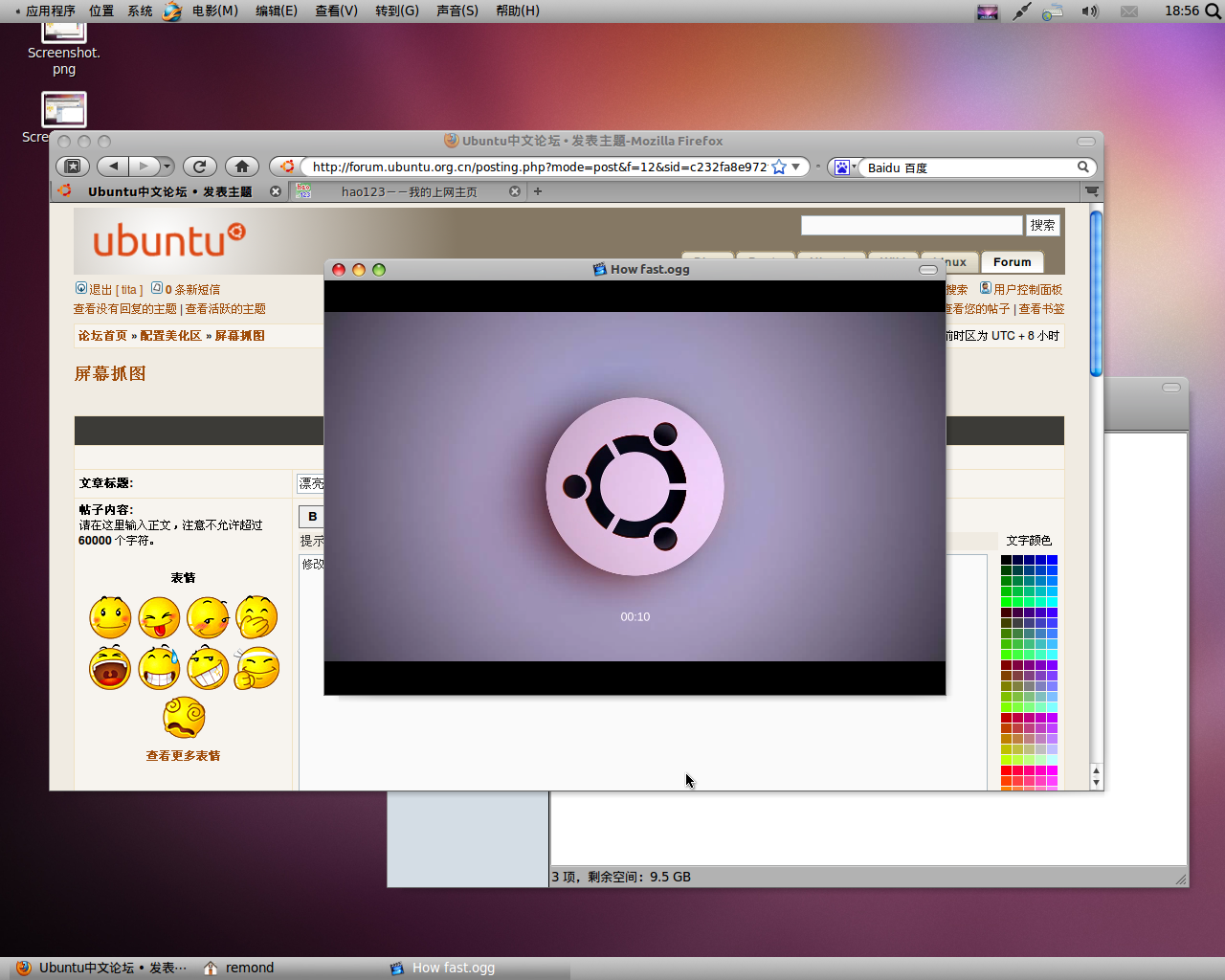This screenshot has width=1225, height=980.
Task: Click 屏幕抓图 breadcrumb link
Action: (x=239, y=336)
